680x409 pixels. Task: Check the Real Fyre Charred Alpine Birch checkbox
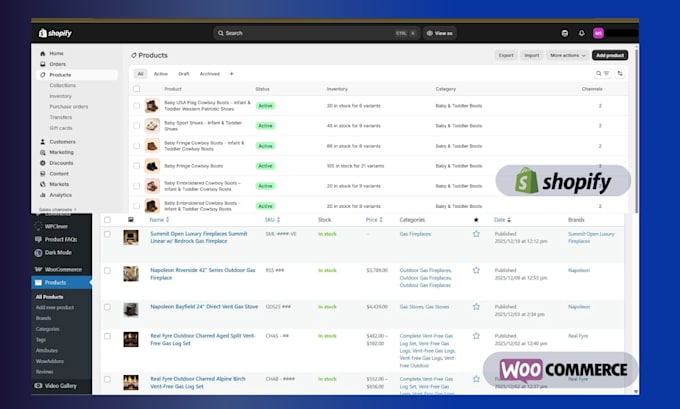tap(107, 379)
